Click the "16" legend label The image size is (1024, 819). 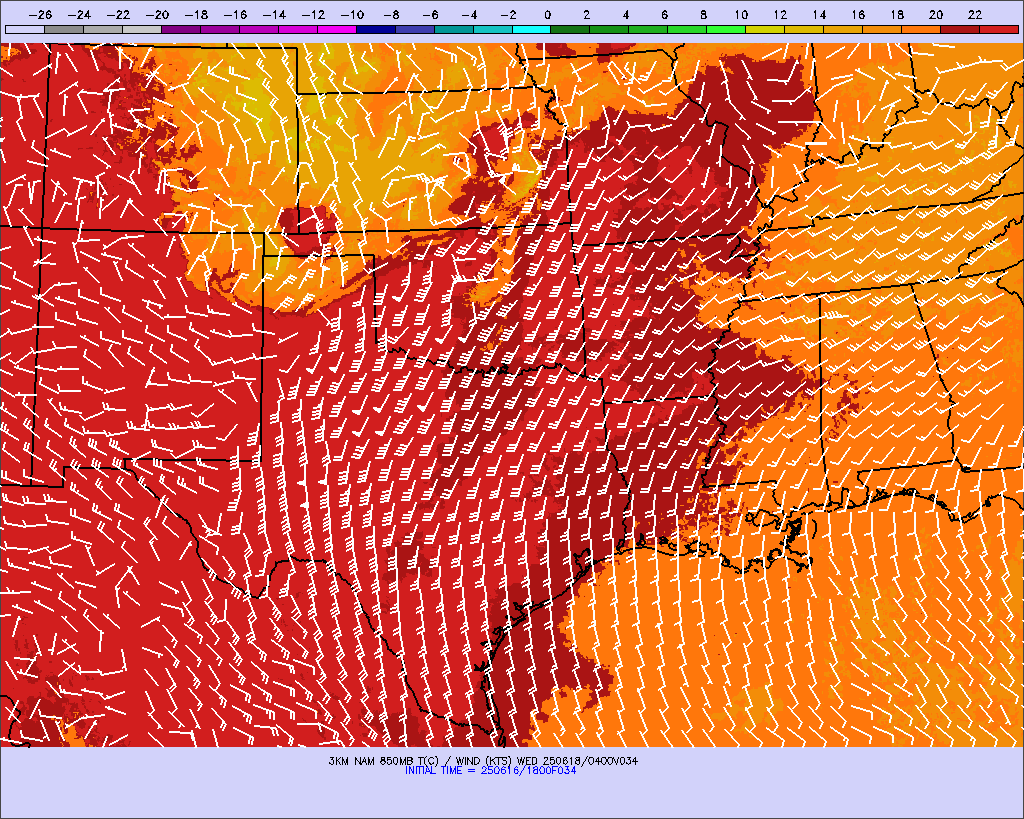(858, 14)
